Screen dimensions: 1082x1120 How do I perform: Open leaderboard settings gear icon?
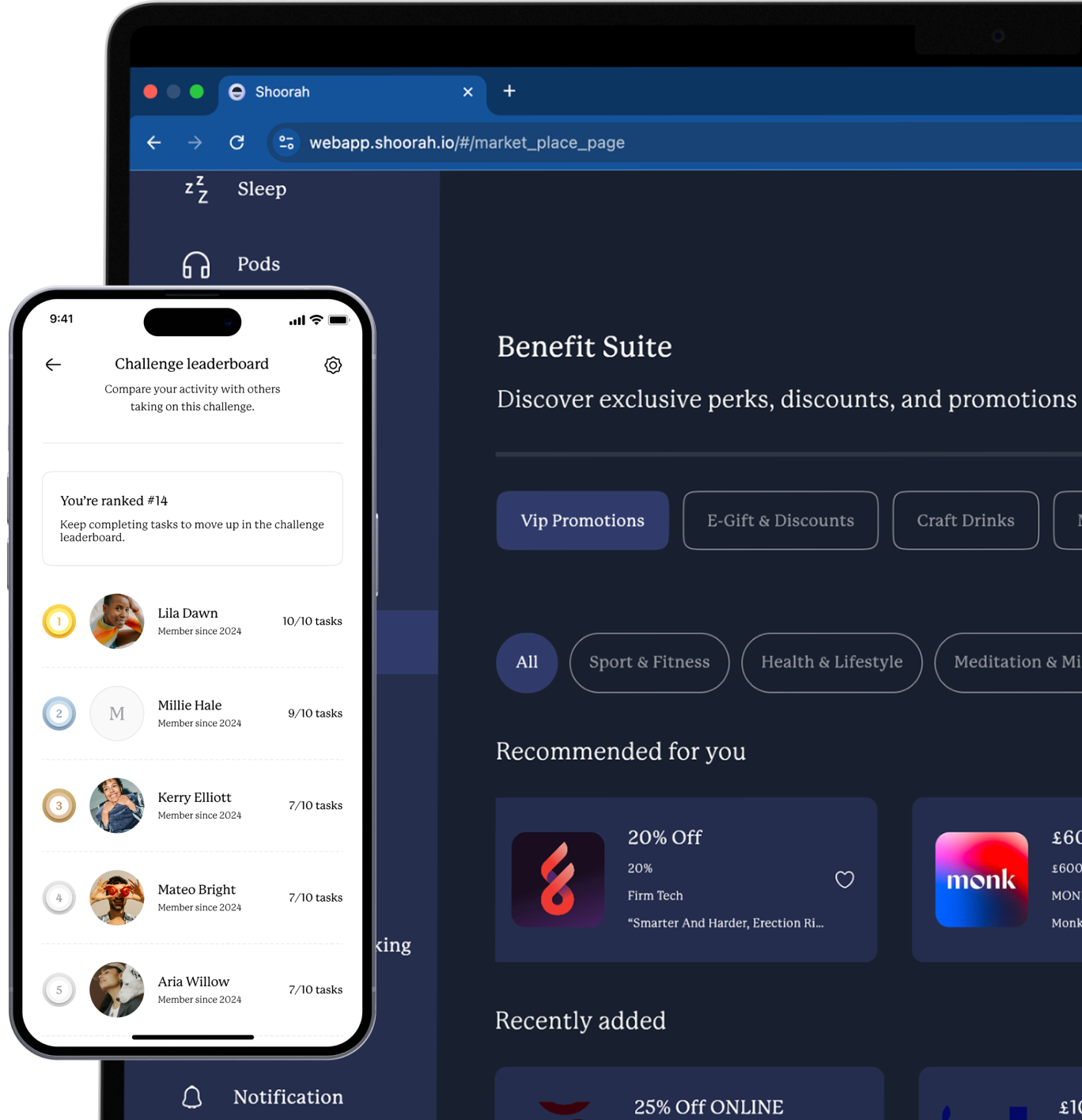333,365
